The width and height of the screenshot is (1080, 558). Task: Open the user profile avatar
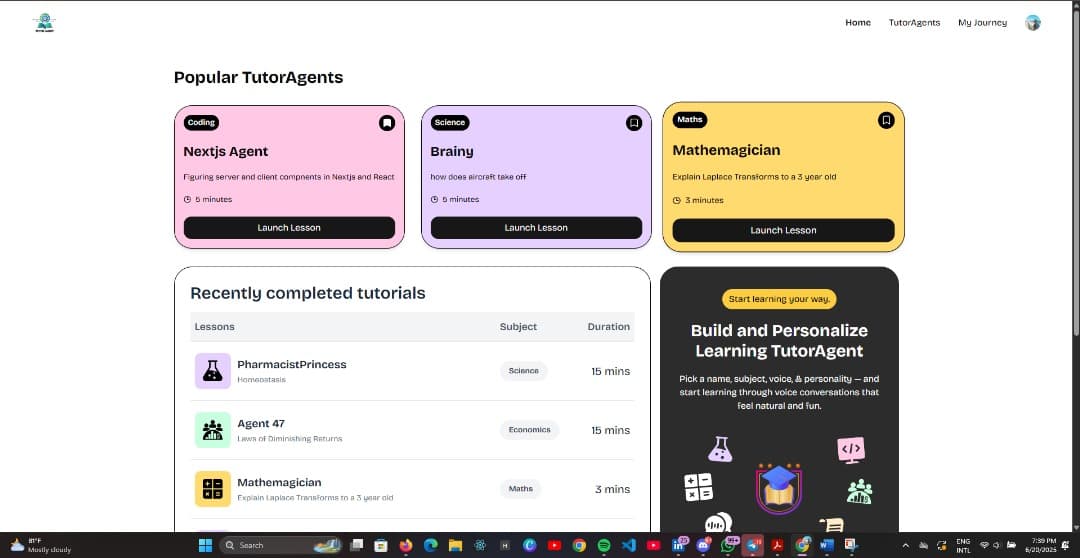point(1033,22)
